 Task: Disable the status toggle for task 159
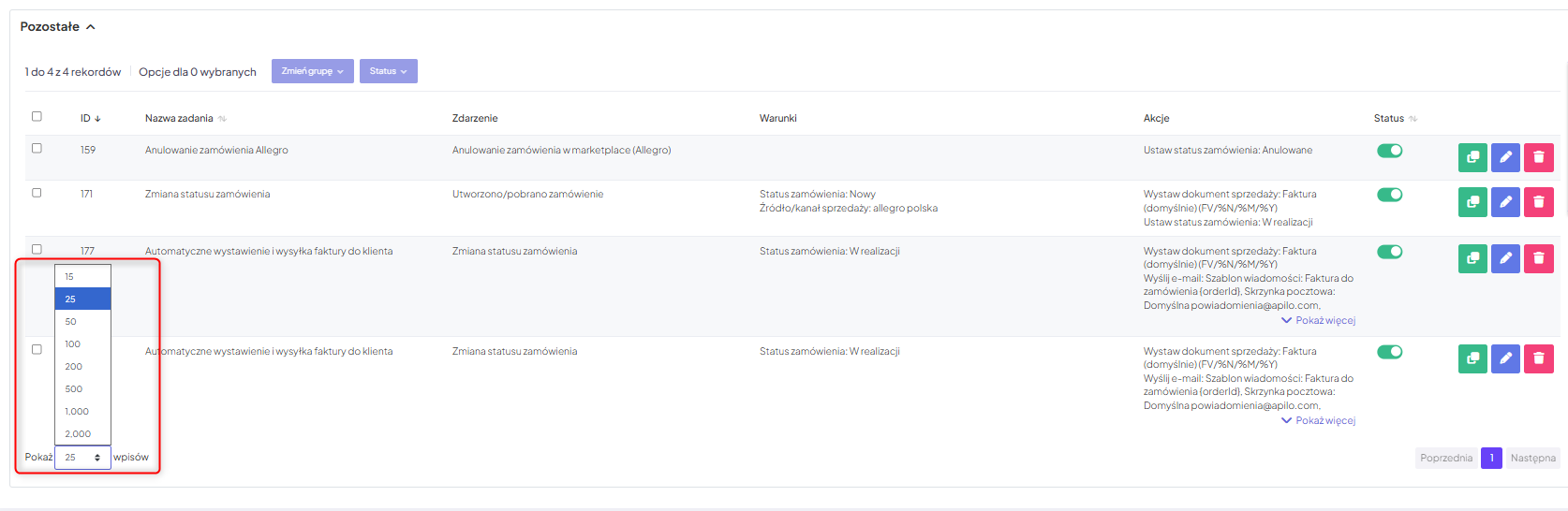1389,151
